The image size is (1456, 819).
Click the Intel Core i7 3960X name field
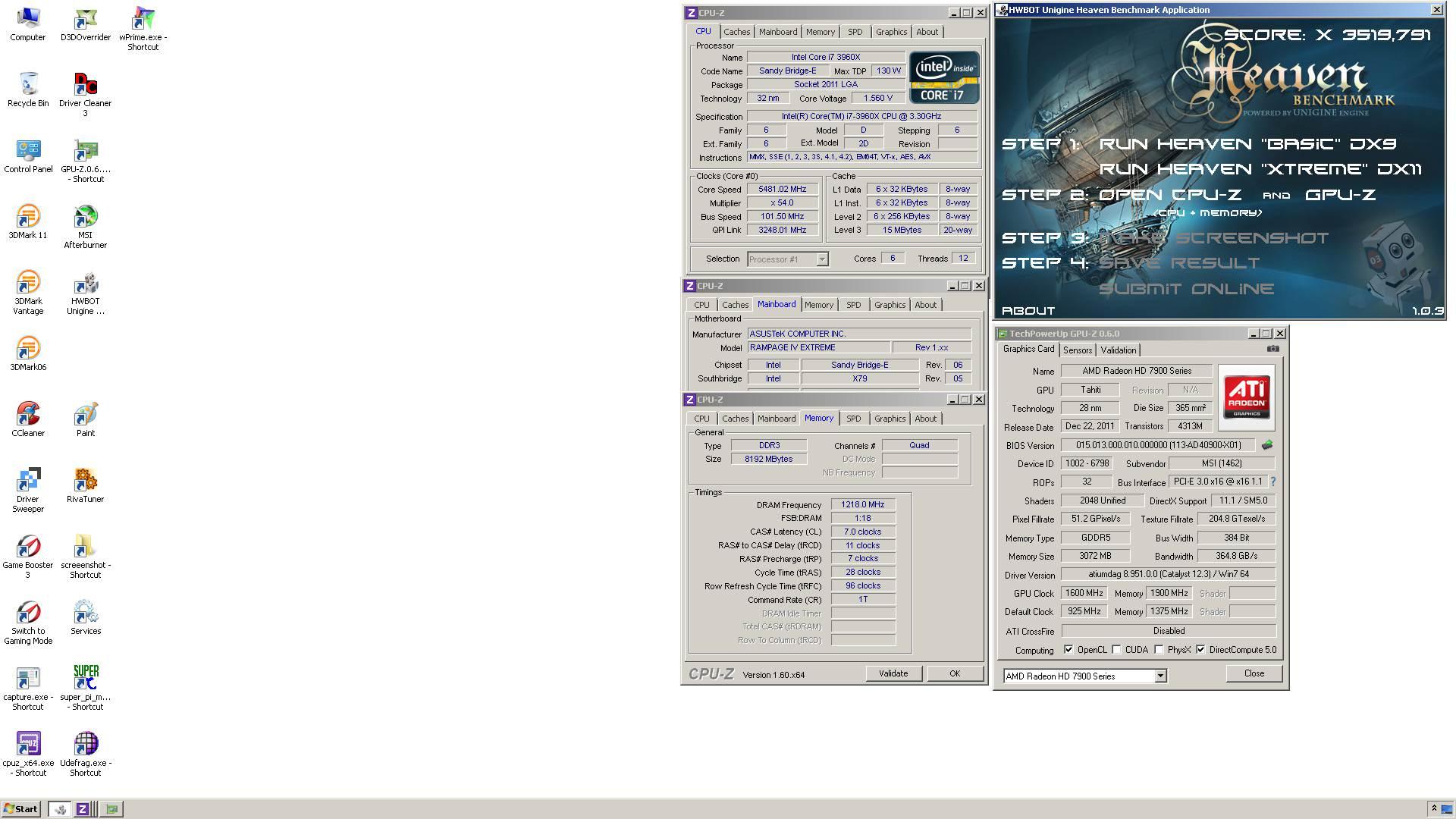coord(825,58)
